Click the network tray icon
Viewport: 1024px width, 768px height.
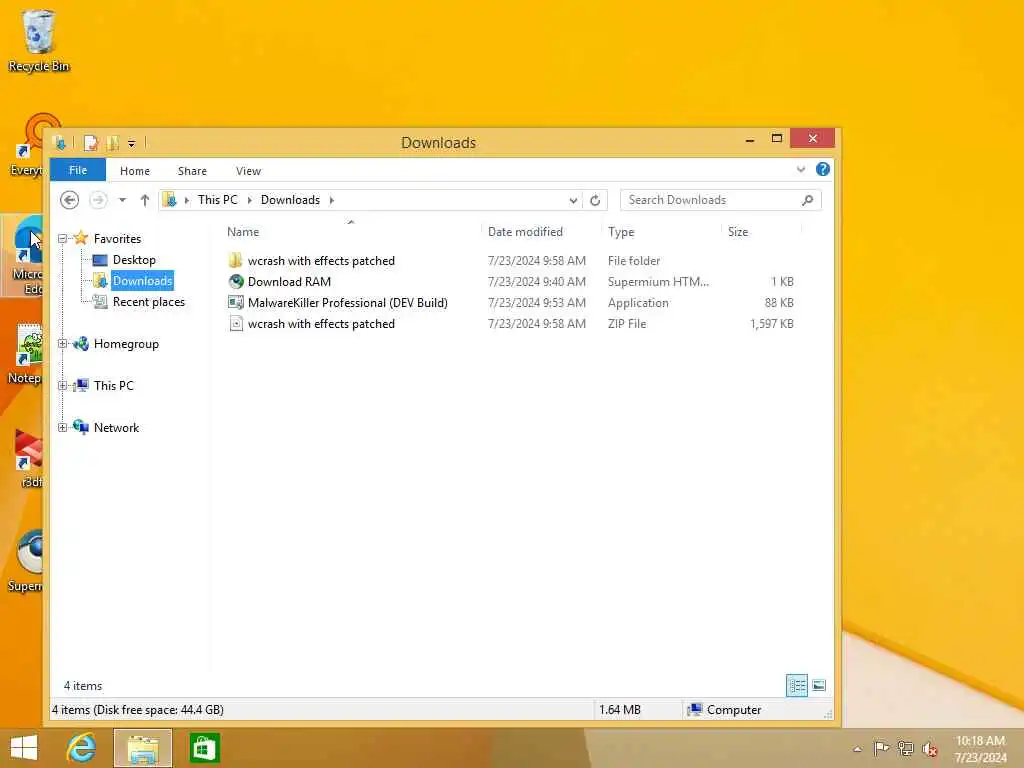point(906,748)
